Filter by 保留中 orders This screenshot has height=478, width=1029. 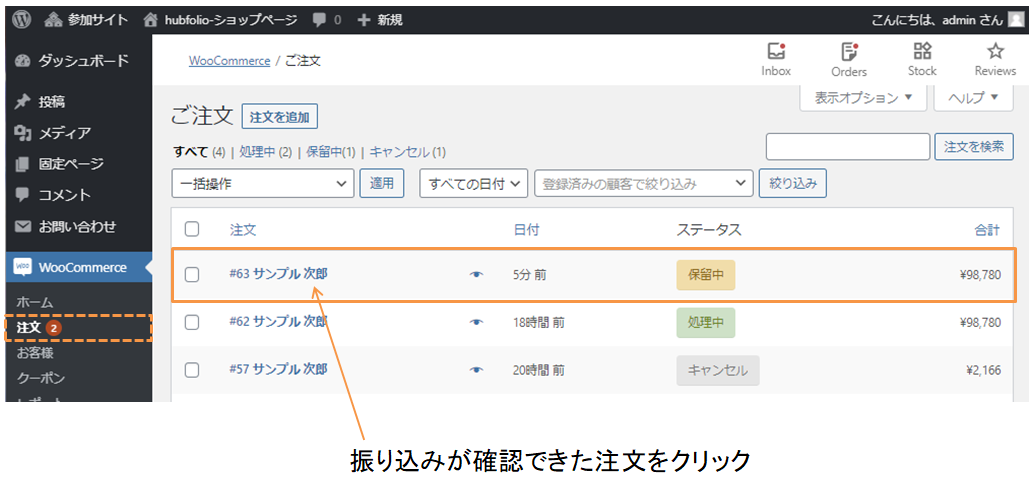click(x=325, y=152)
